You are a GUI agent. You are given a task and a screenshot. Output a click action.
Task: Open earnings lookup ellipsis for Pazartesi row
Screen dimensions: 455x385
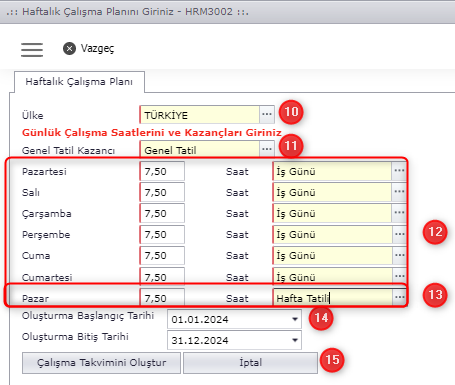(399, 171)
